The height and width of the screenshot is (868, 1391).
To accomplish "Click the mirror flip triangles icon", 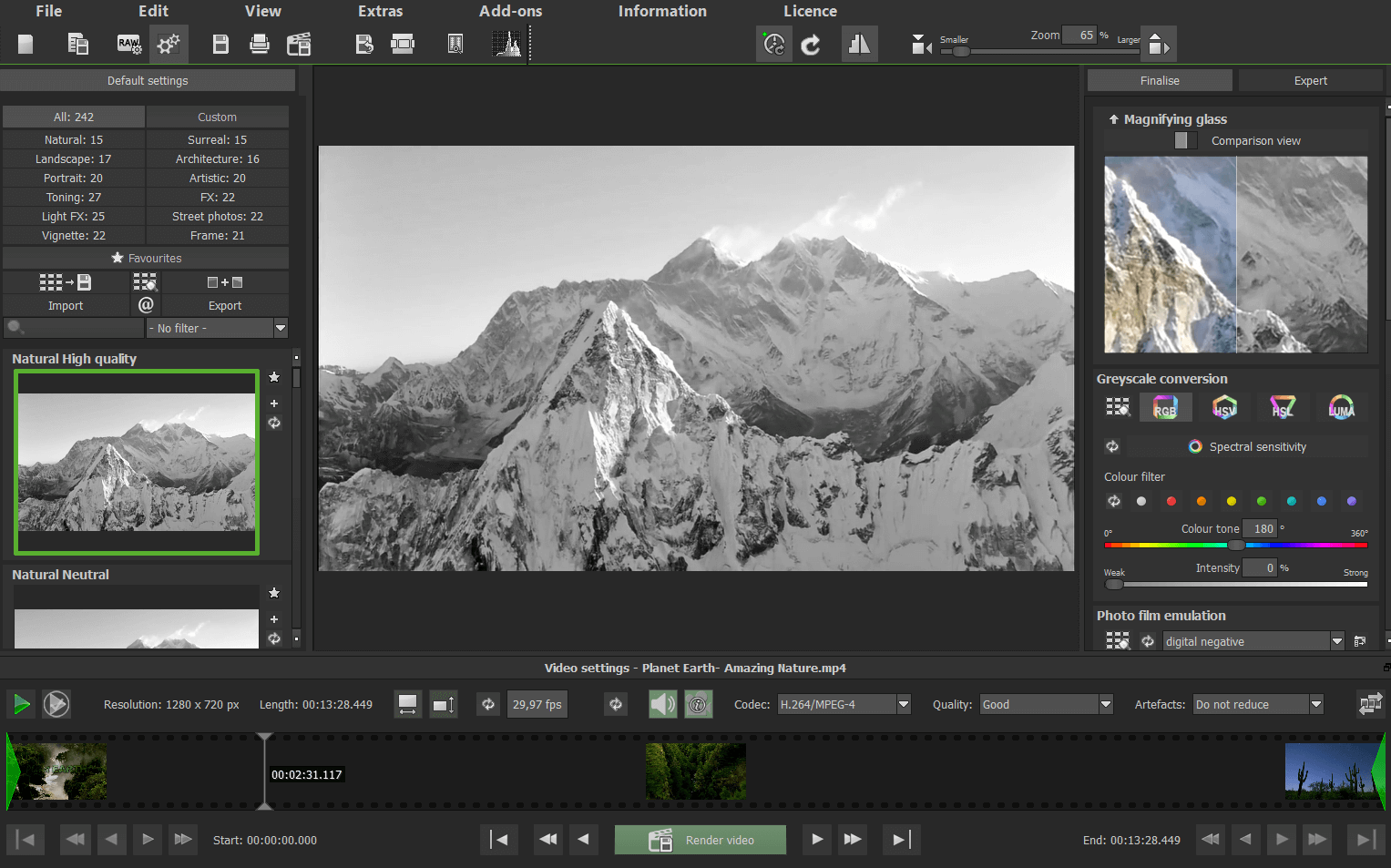I will tap(859, 44).
